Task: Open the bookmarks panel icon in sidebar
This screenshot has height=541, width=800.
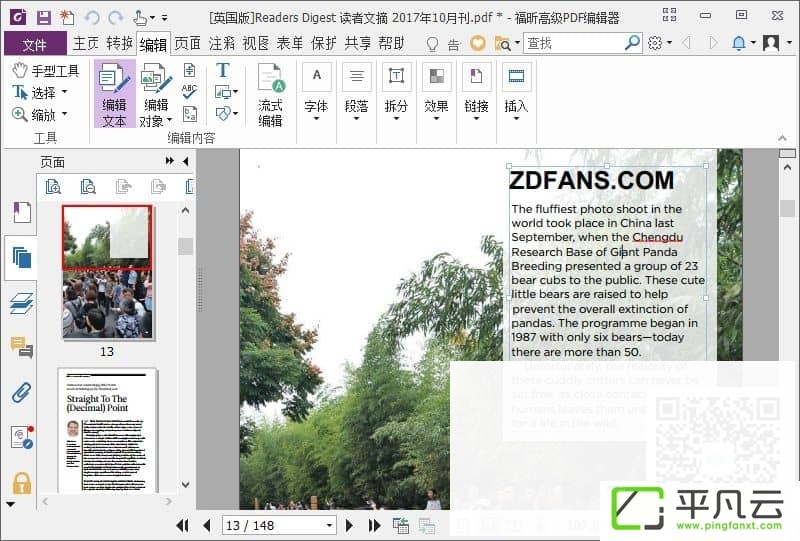Action: point(21,212)
